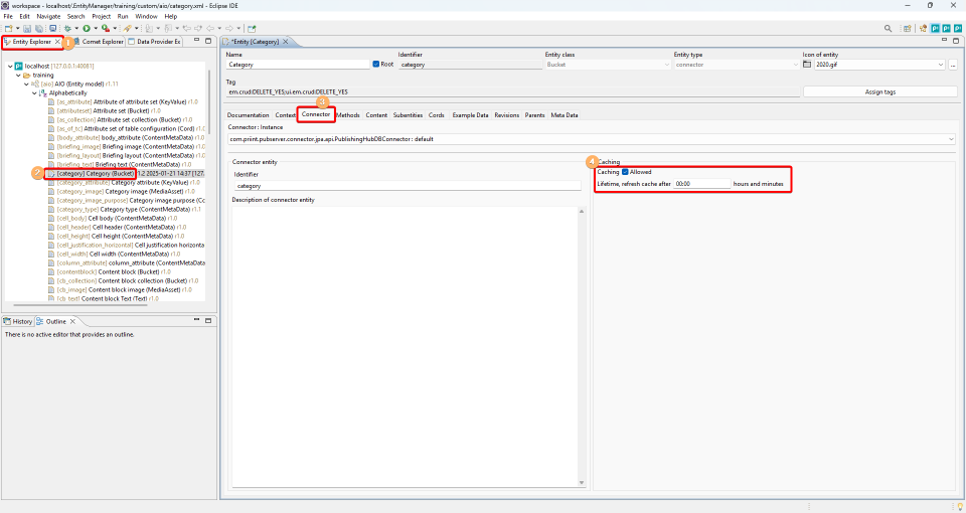Close the Entity [Category] editor tab
Screen dimensions: 966x513
tap(285, 42)
